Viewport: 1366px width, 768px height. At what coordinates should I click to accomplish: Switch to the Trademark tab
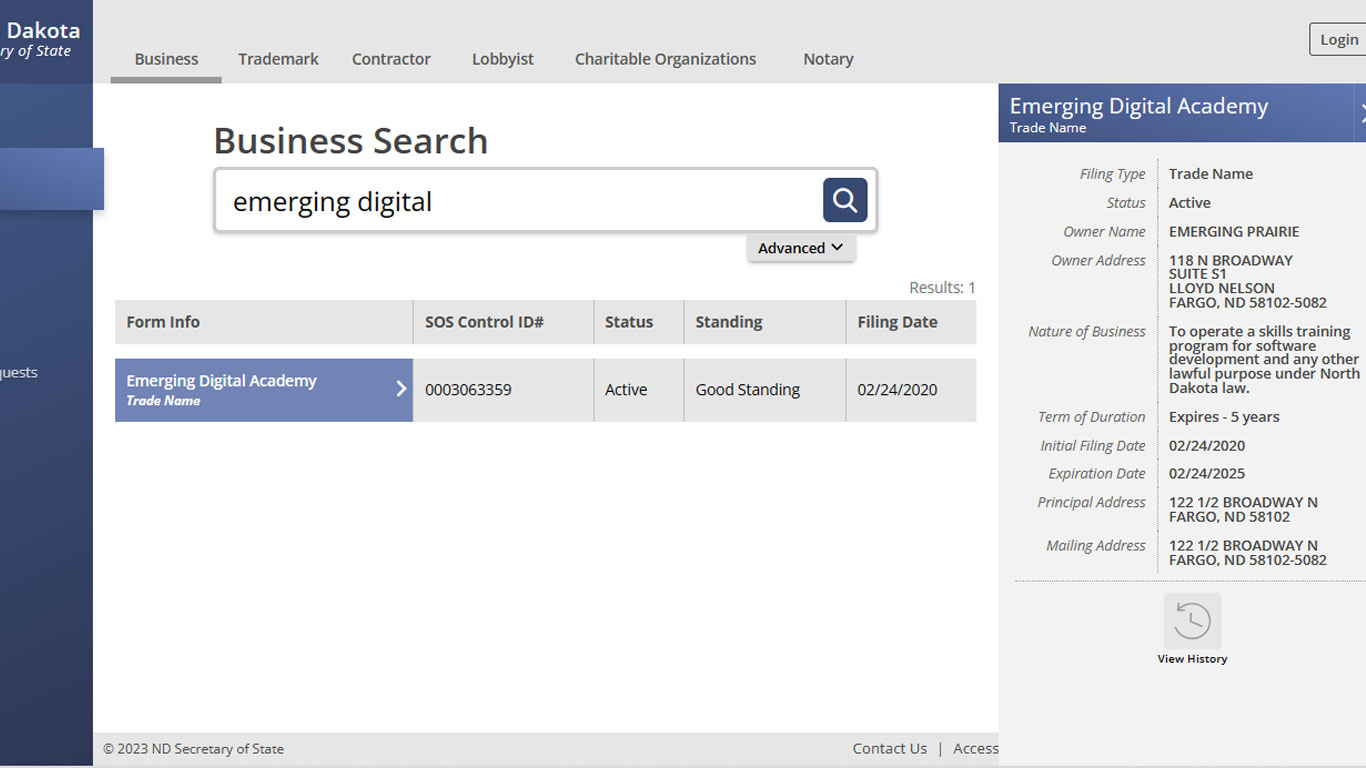pos(278,59)
